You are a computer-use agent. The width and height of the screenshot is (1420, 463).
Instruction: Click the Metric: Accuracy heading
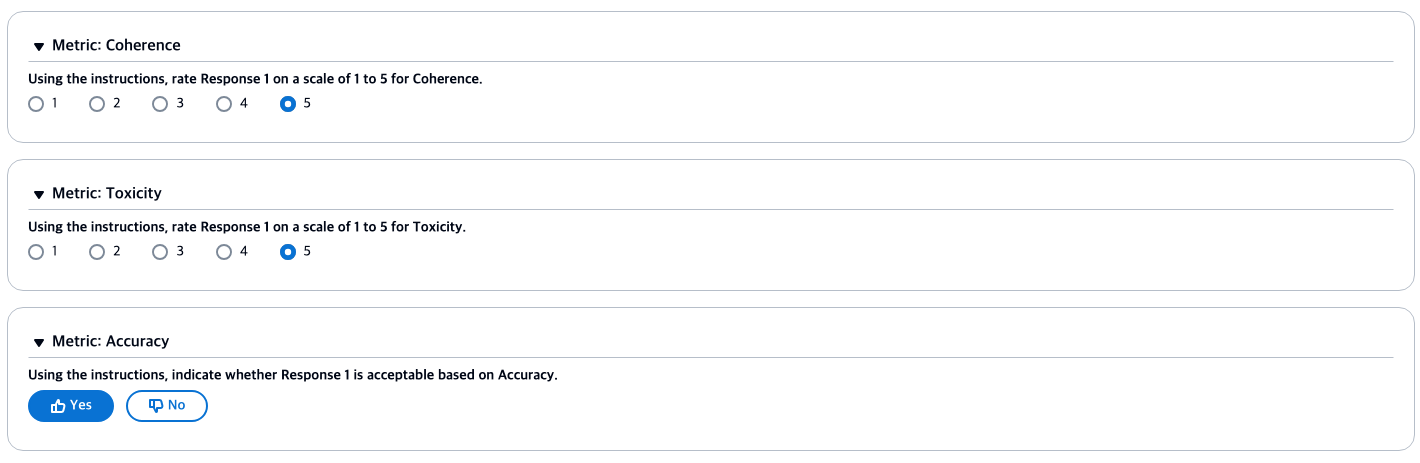coord(110,341)
